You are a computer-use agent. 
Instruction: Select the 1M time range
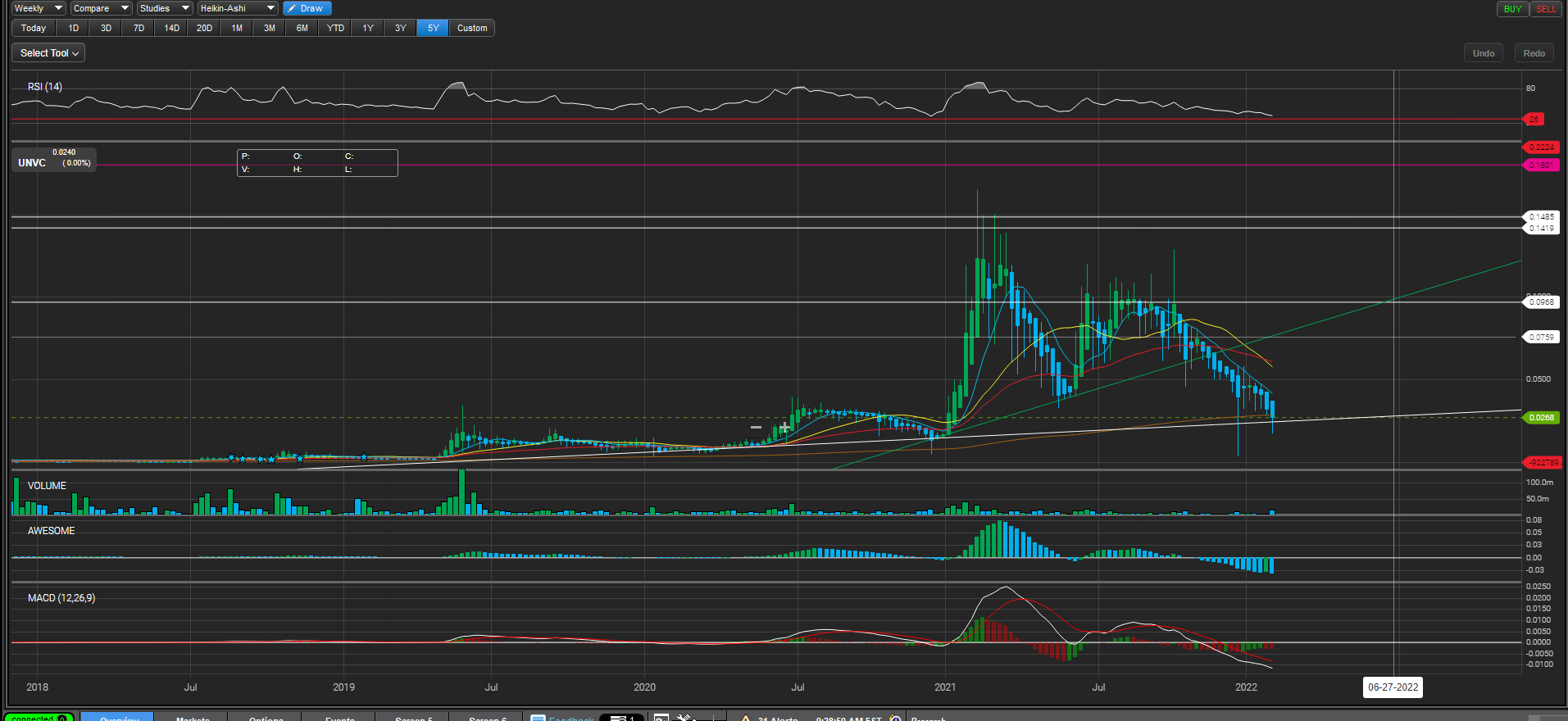click(237, 28)
